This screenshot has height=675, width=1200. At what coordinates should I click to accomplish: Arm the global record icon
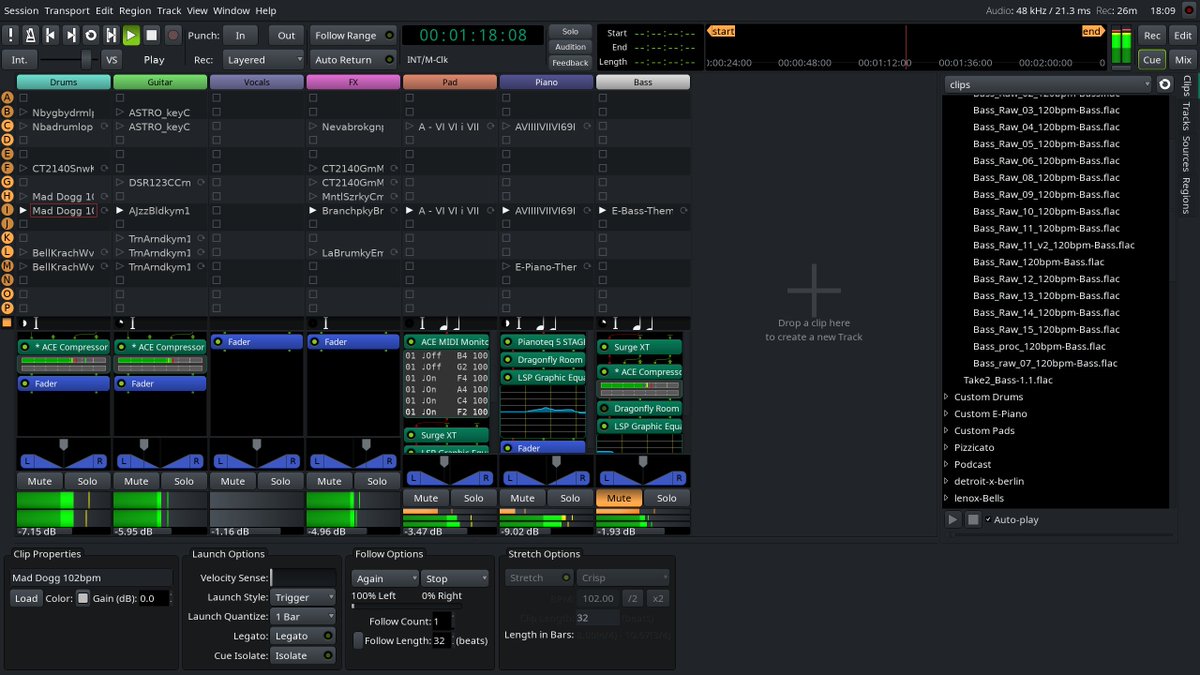175,35
